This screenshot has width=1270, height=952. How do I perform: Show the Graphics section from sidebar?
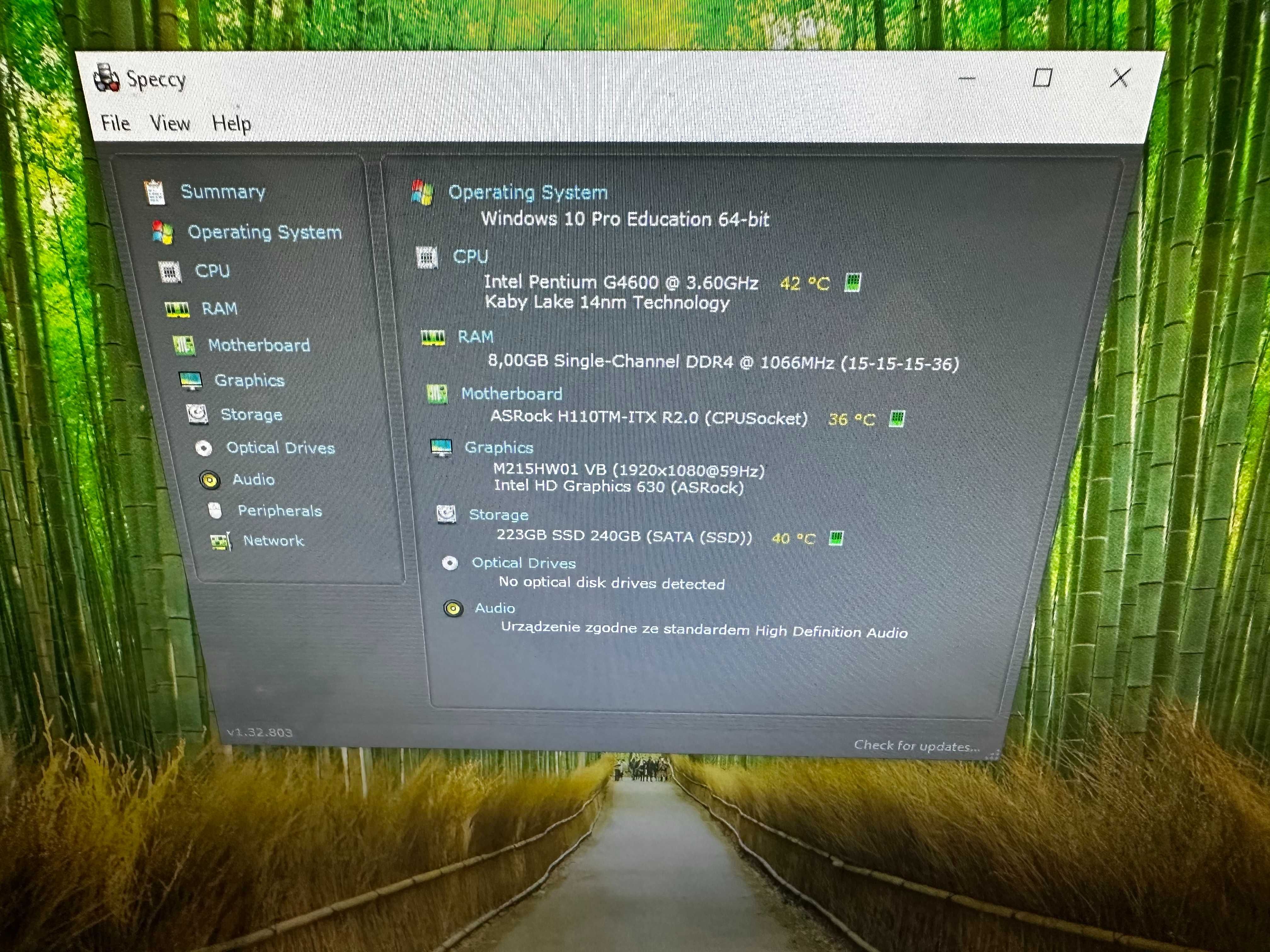click(x=250, y=381)
